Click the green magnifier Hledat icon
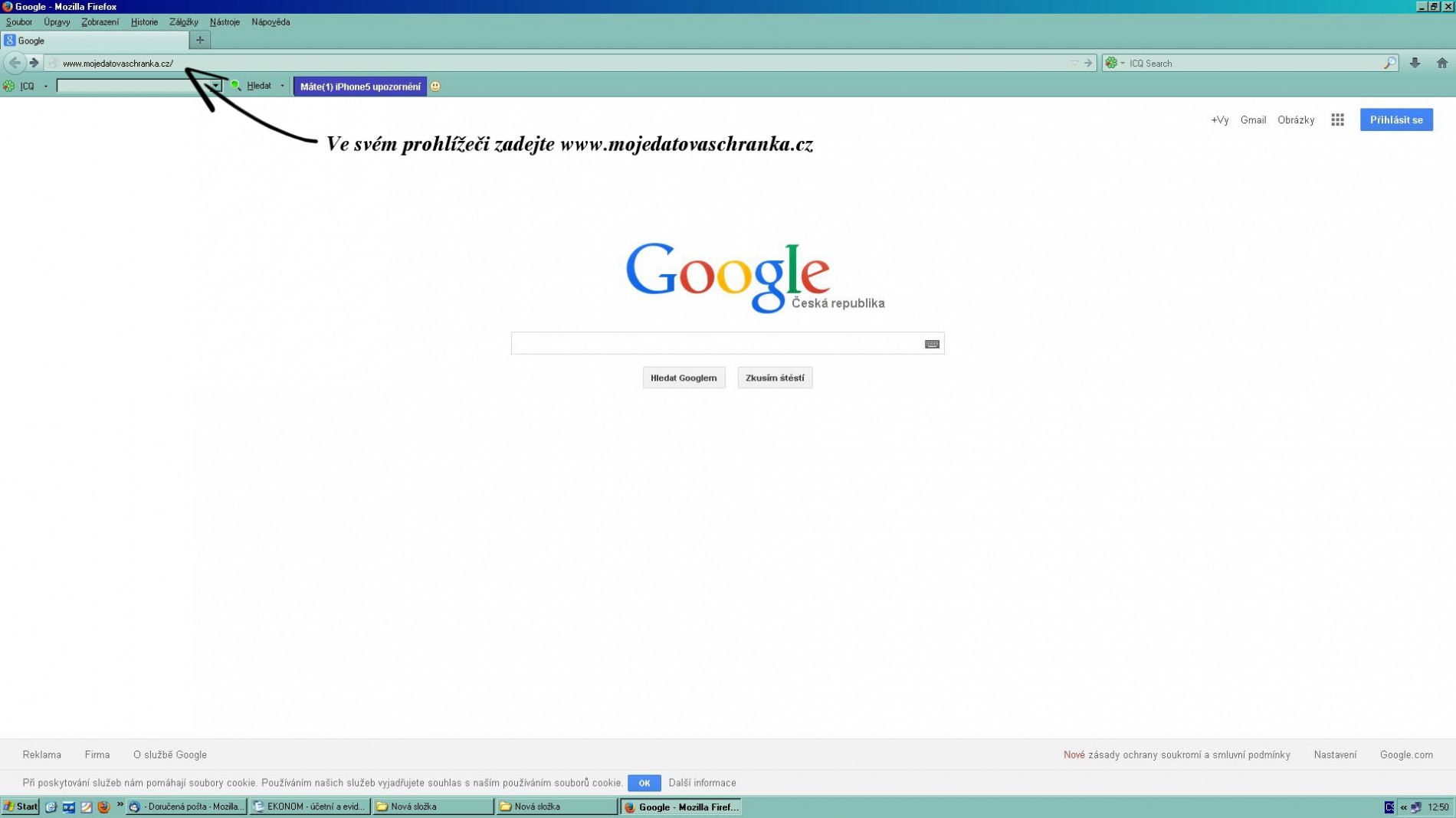Viewport: 1456px width, 818px height. (x=235, y=86)
